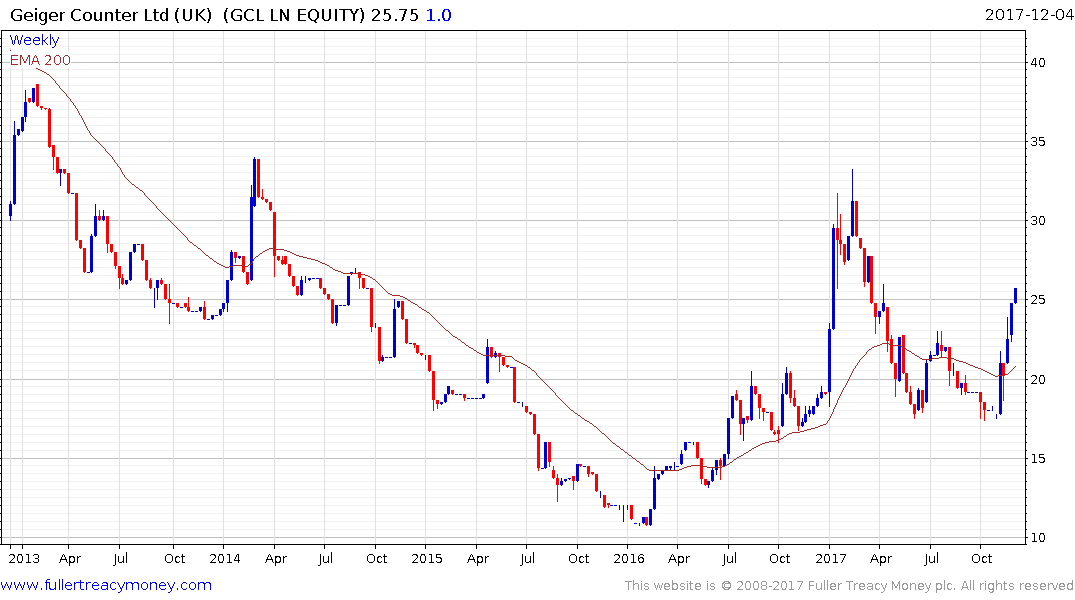The image size is (1075, 600).
Task: Click the 2013 label on time axis
Action: (24, 558)
